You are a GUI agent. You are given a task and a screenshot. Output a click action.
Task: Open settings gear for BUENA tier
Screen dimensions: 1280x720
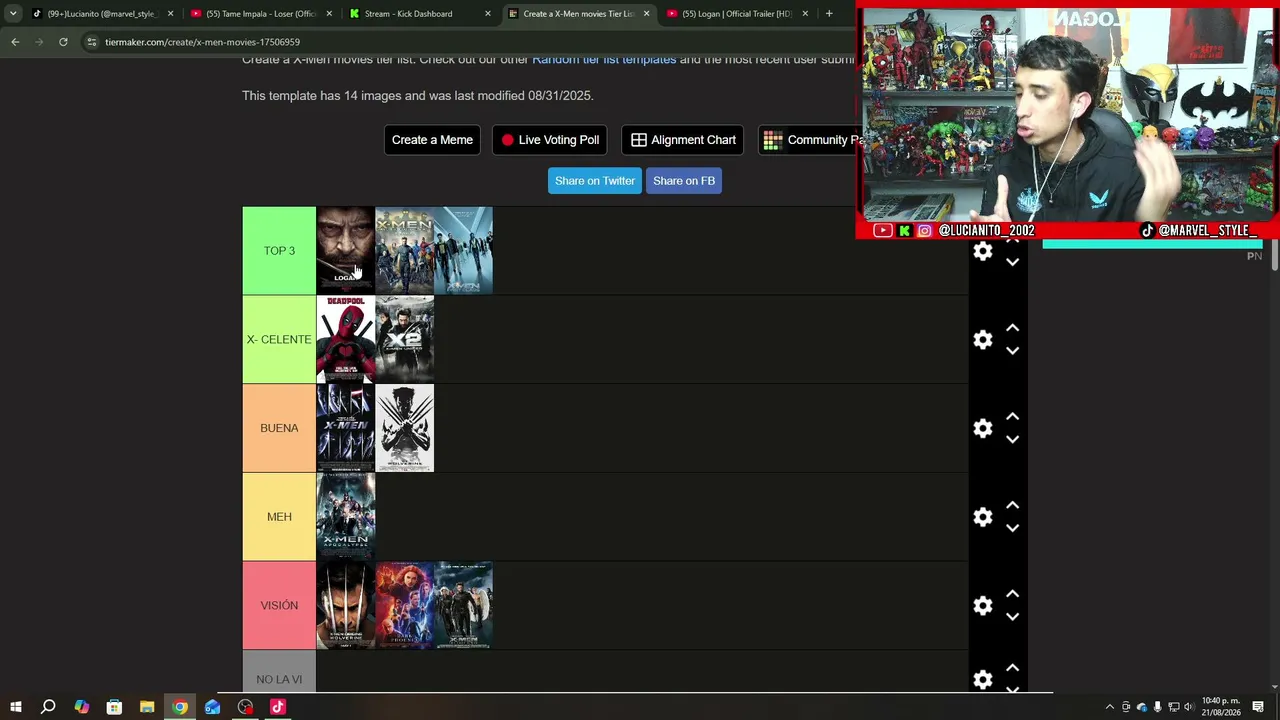[983, 428]
